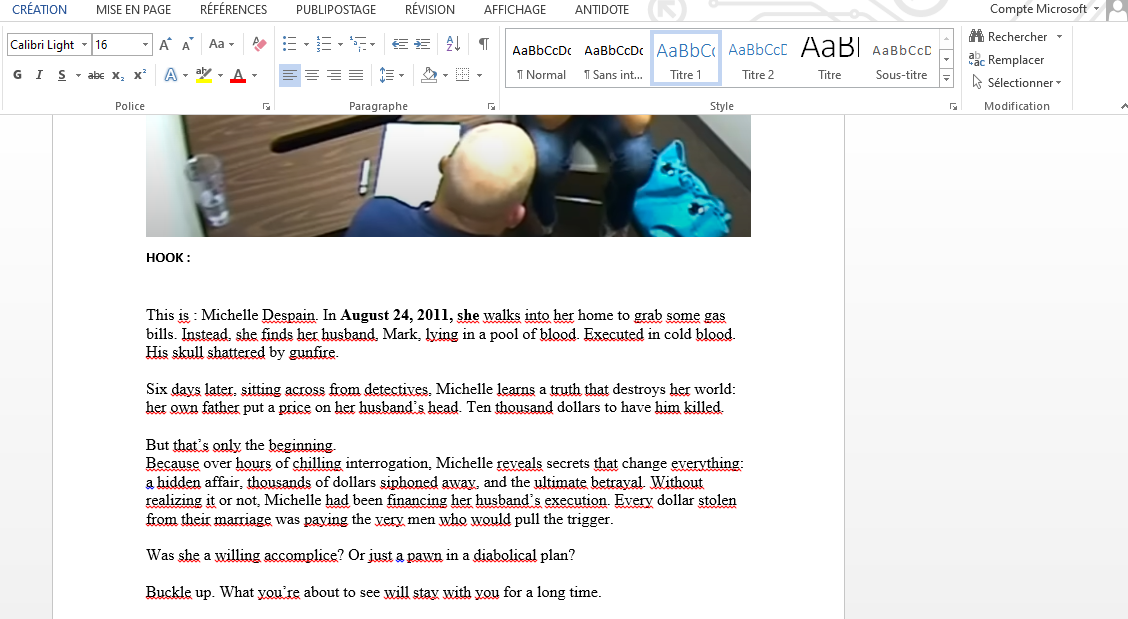Image resolution: width=1128 pixels, height=619 pixels.
Task: Apply strikethrough to text
Action: tap(96, 75)
